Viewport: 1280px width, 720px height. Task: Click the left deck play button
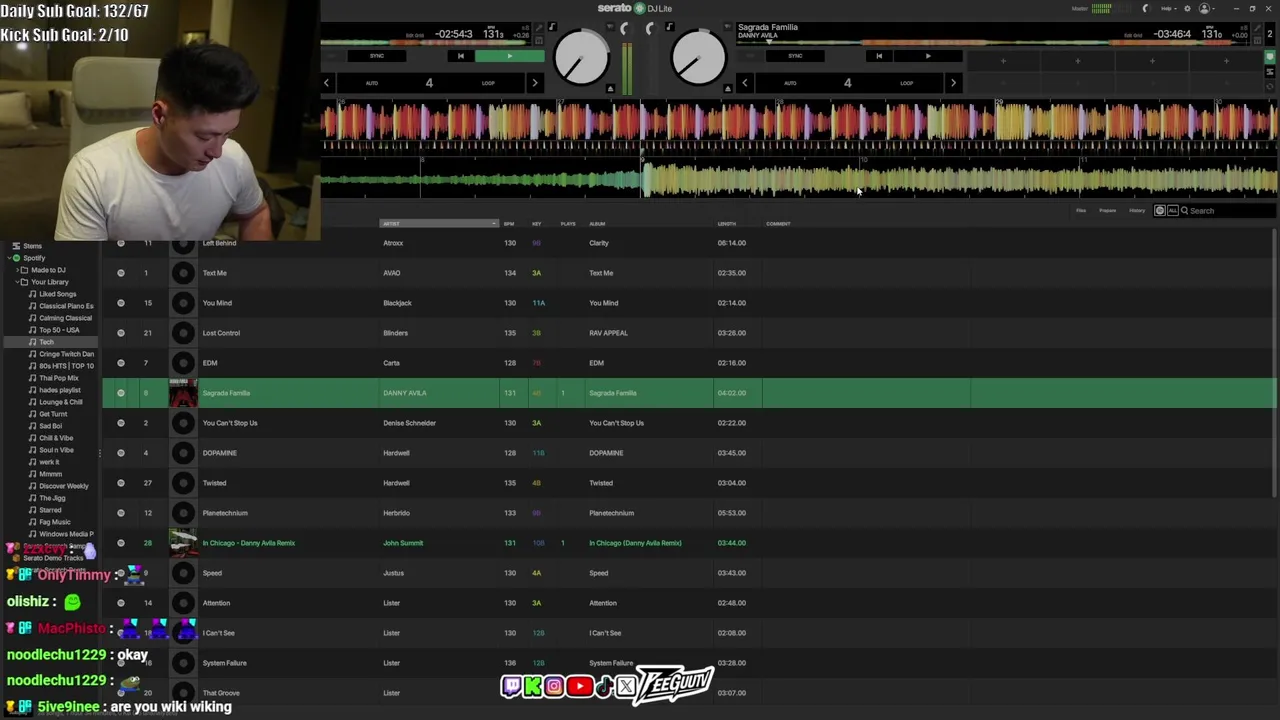(x=510, y=56)
